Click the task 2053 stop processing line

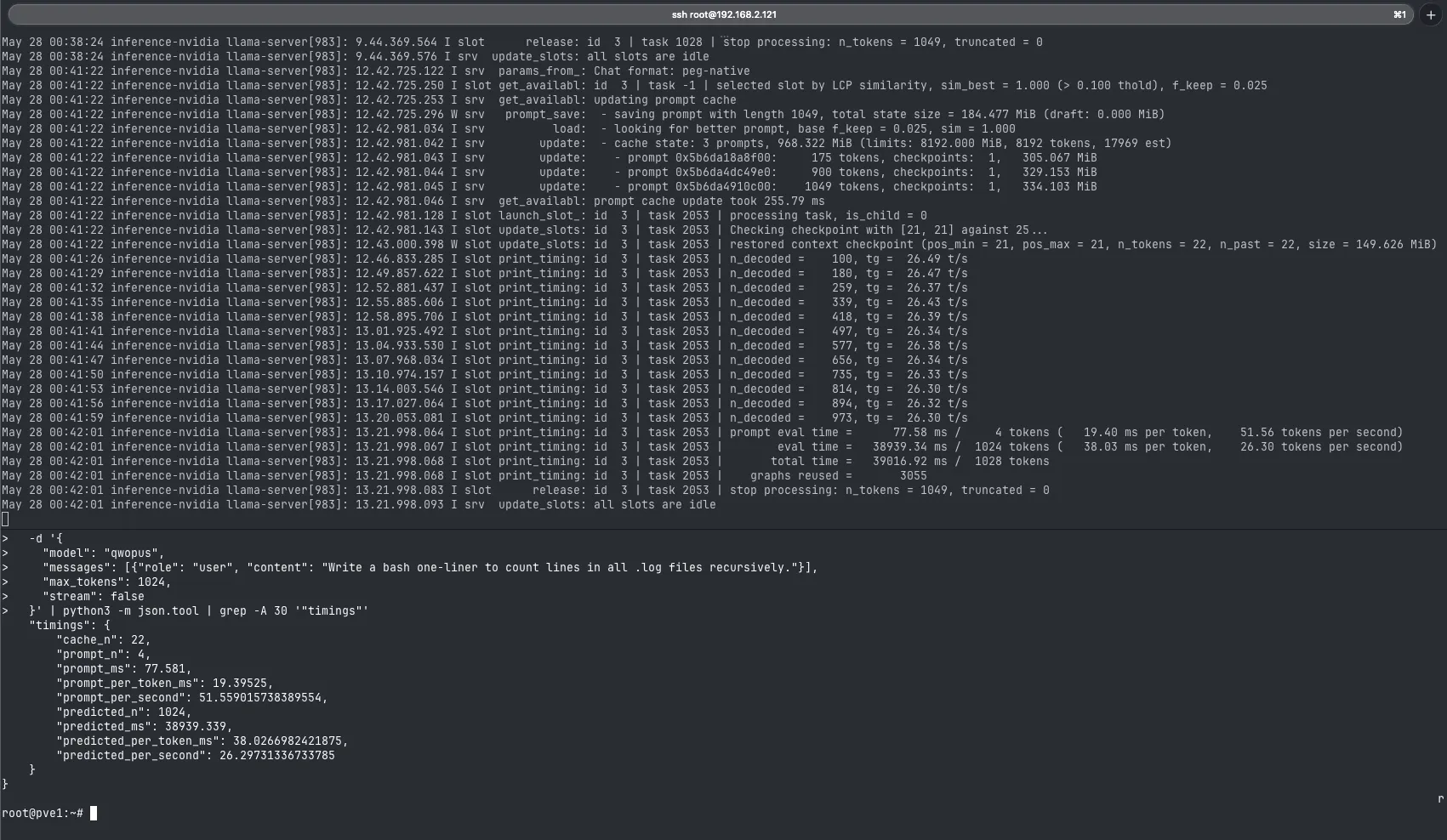(526, 490)
